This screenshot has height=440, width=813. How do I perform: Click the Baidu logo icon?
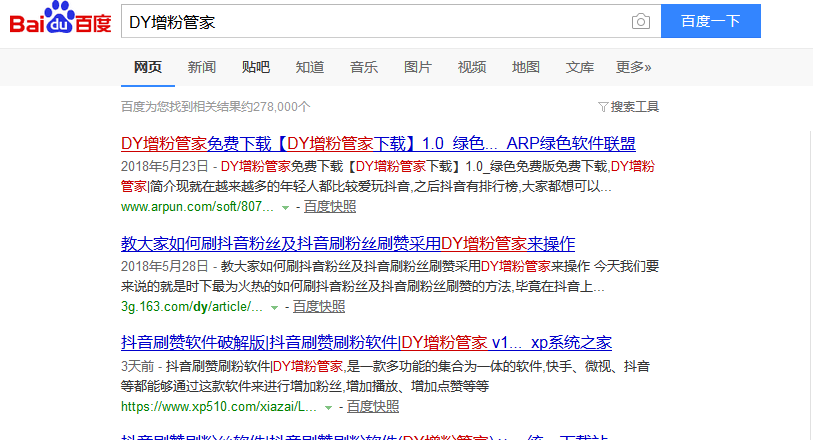(x=60, y=22)
